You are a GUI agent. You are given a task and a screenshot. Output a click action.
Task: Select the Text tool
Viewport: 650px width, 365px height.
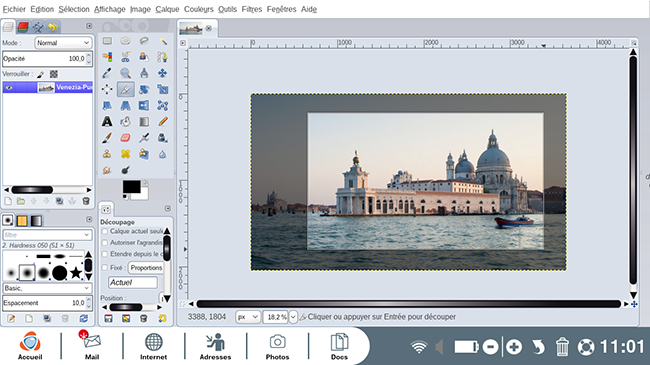(107, 122)
